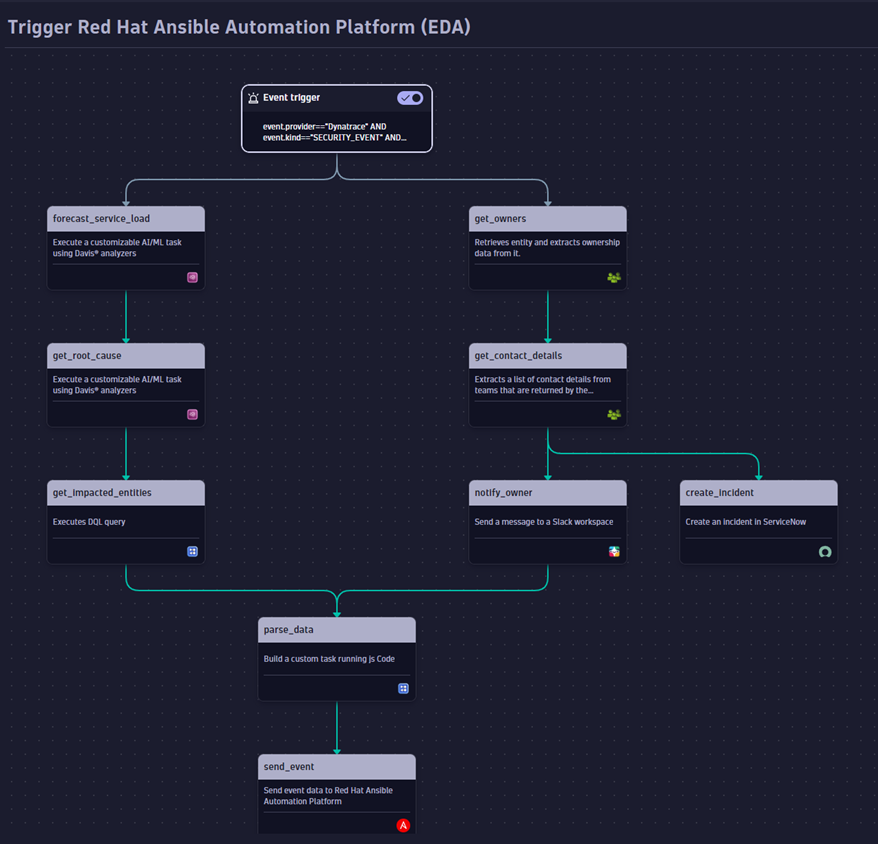Click 'Create an incident in ServiceNow' text
This screenshot has width=878, height=844.
tap(745, 522)
